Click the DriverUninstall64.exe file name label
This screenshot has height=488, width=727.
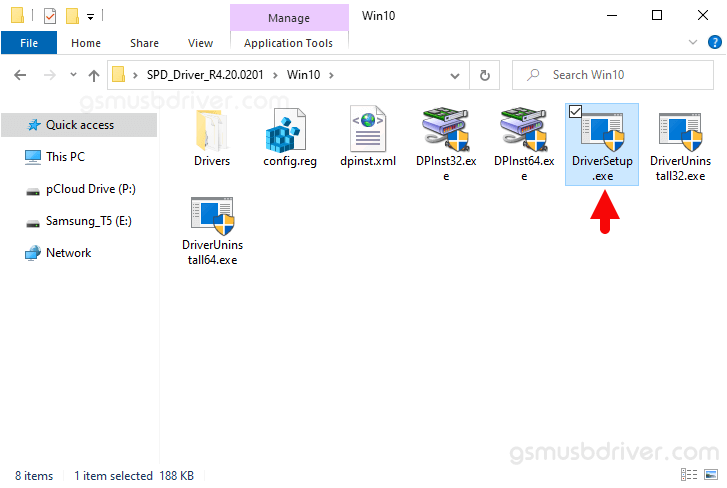212,253
